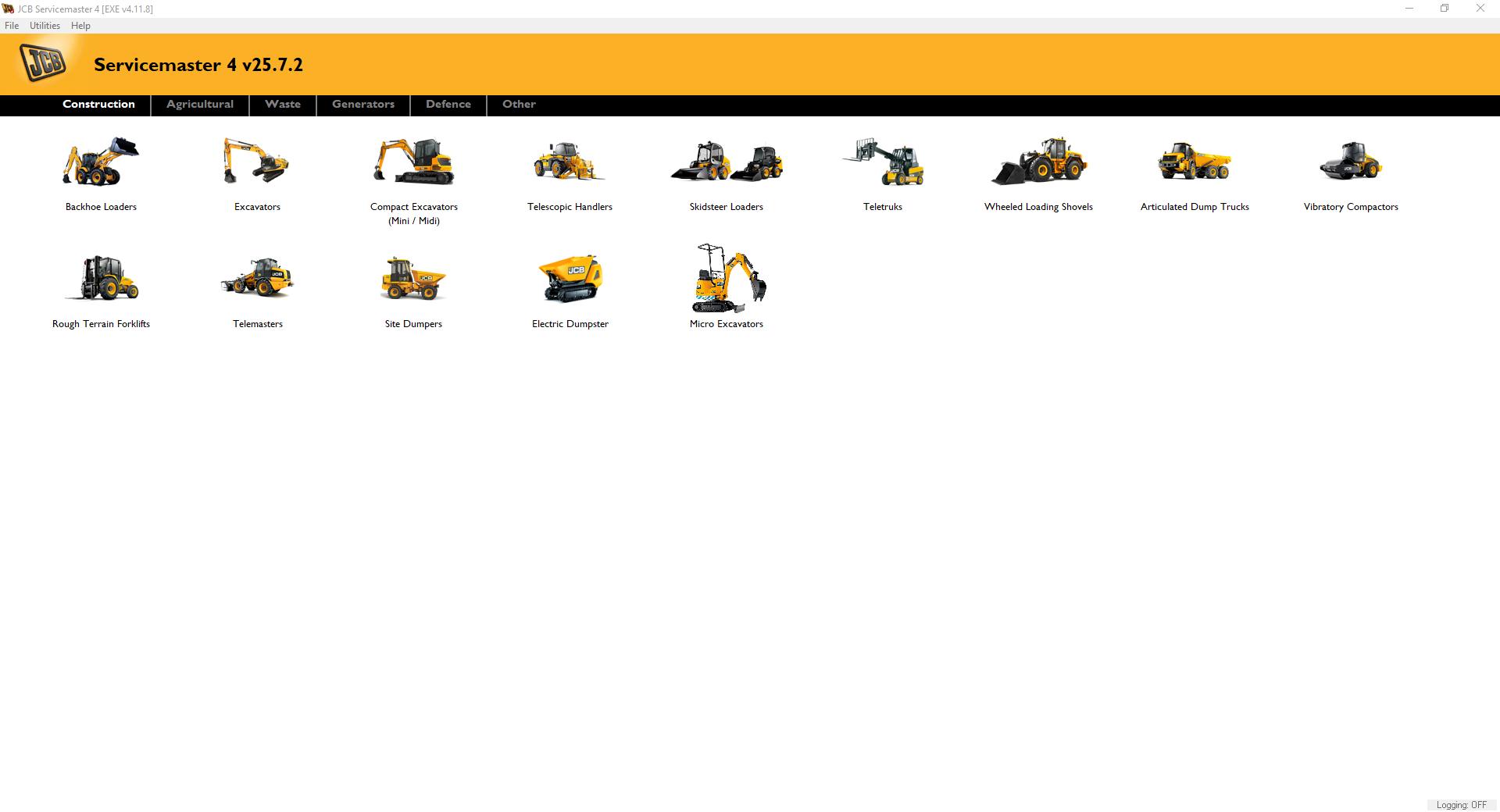Open Compact Excavators (Mini / Midi) icon
The image size is (1500, 812).
tap(413, 162)
